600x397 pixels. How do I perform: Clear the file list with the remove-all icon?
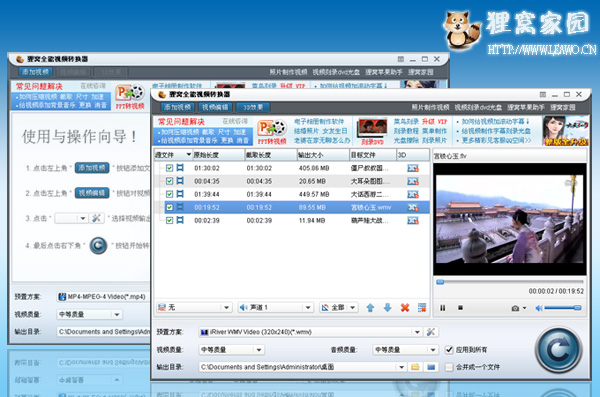(x=422, y=307)
